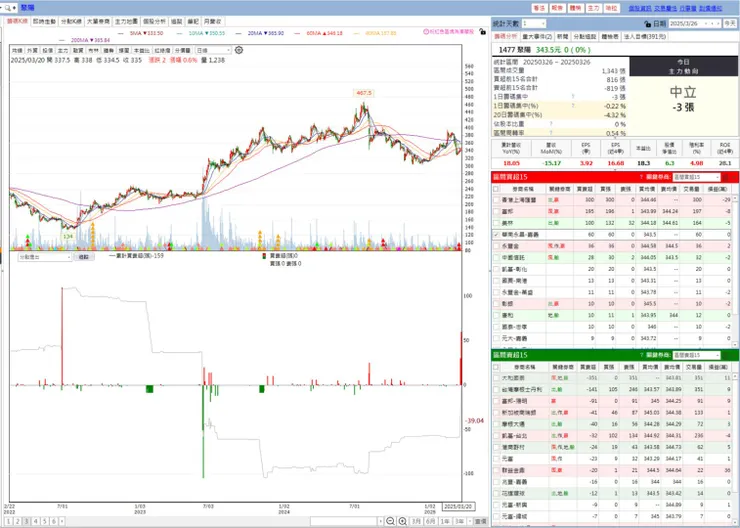Select 紅綠燈 button on chart toolbar

click(x=162, y=50)
